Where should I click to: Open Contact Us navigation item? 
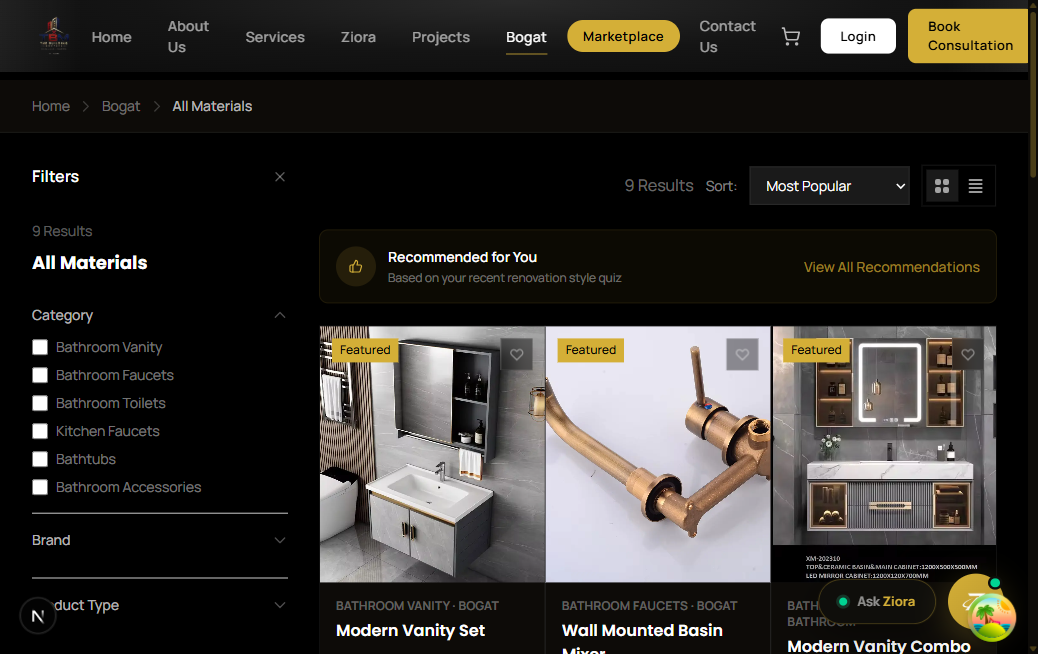pos(728,36)
